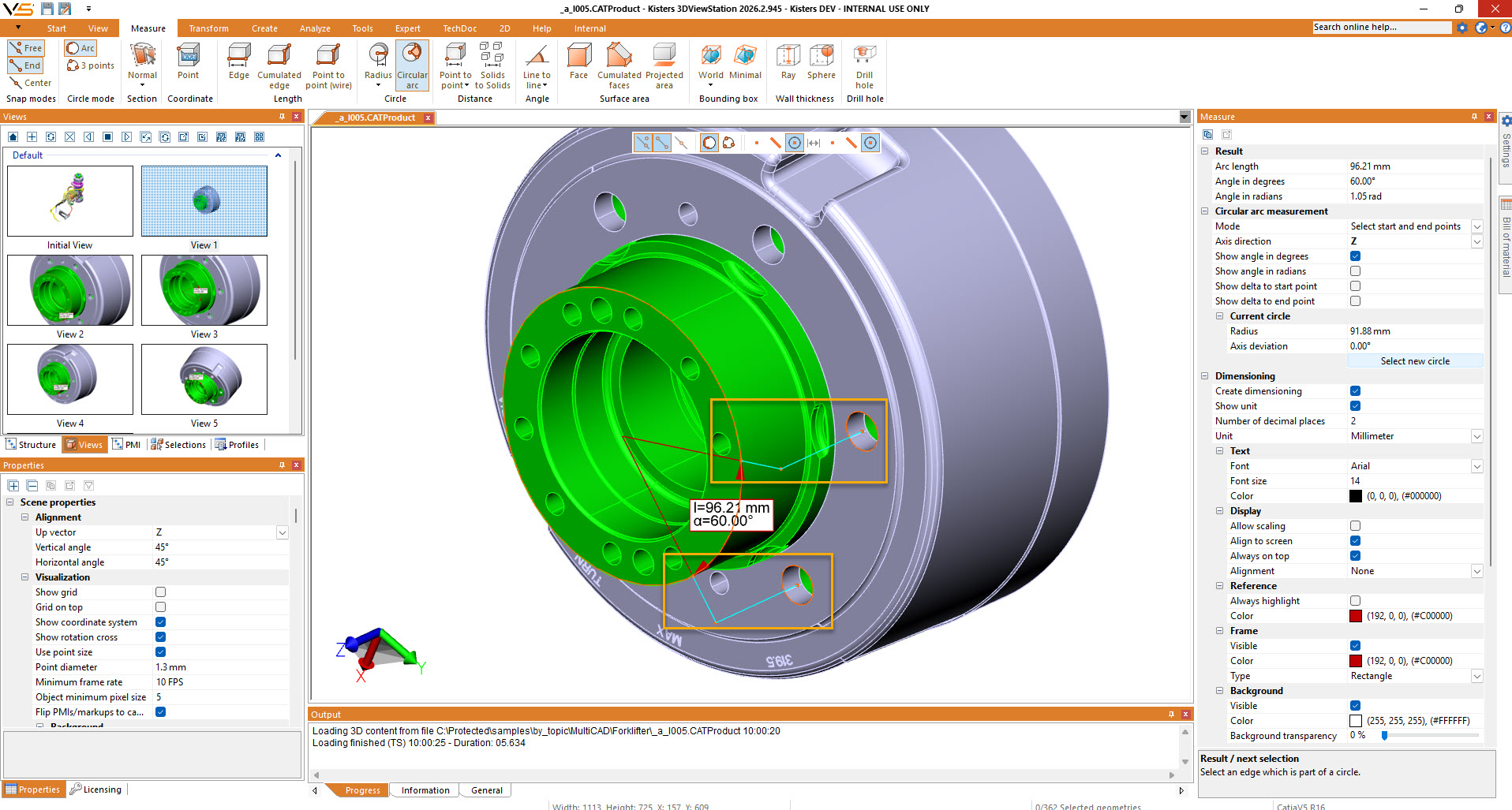This screenshot has height=810, width=1512.
Task: Open the Axis direction dropdown
Action: click(1476, 241)
